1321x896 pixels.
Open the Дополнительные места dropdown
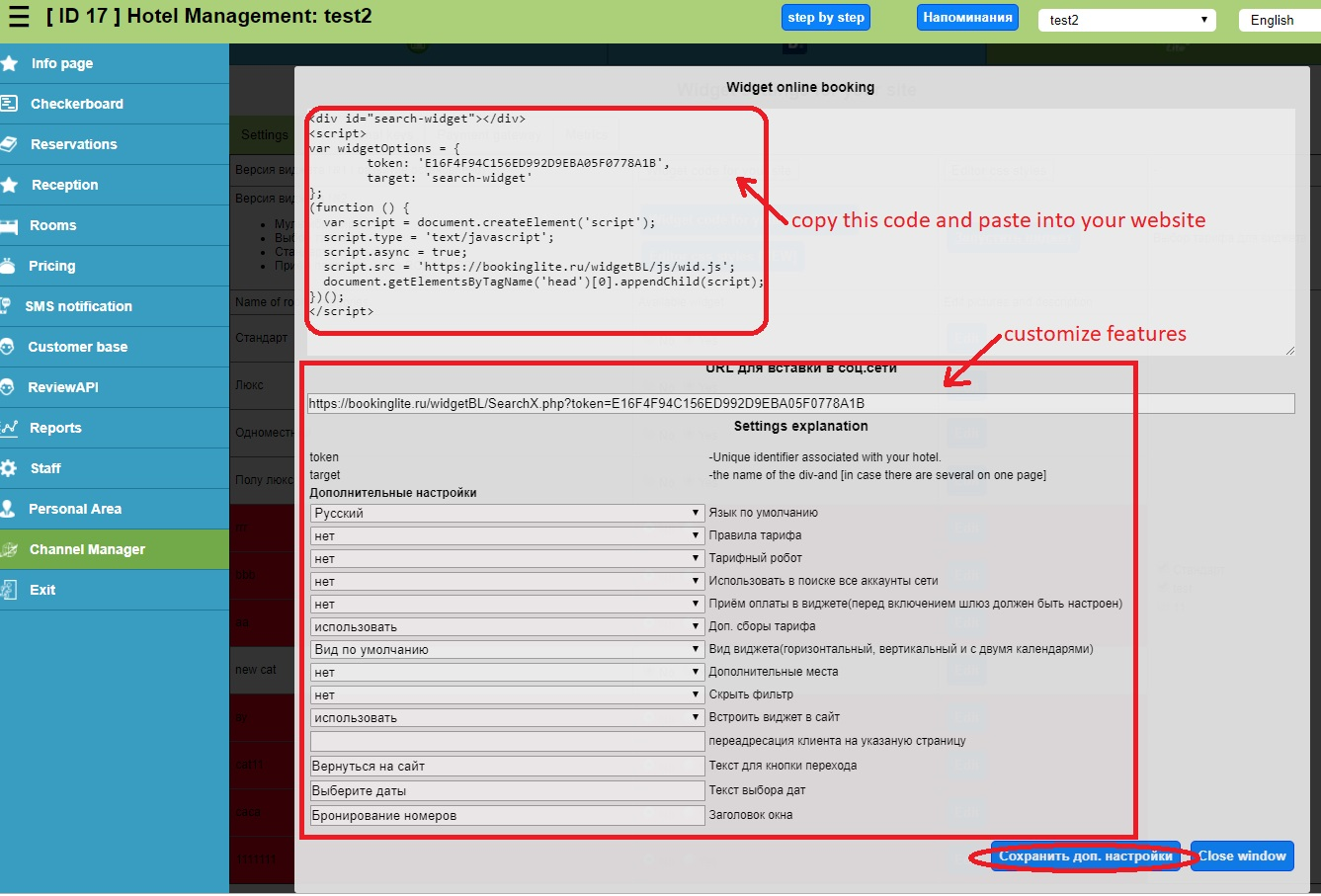click(x=507, y=672)
